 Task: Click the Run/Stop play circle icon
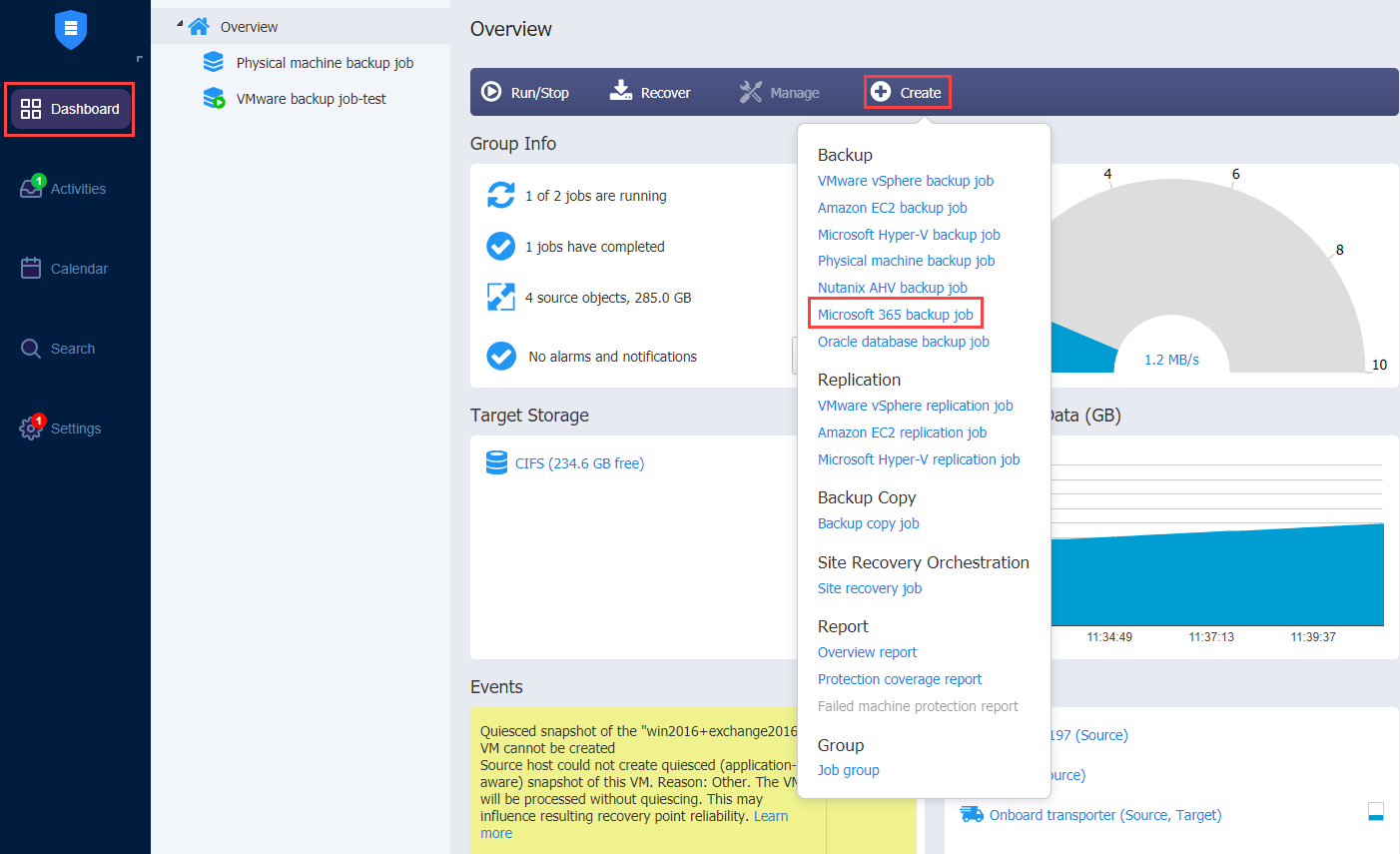click(491, 92)
